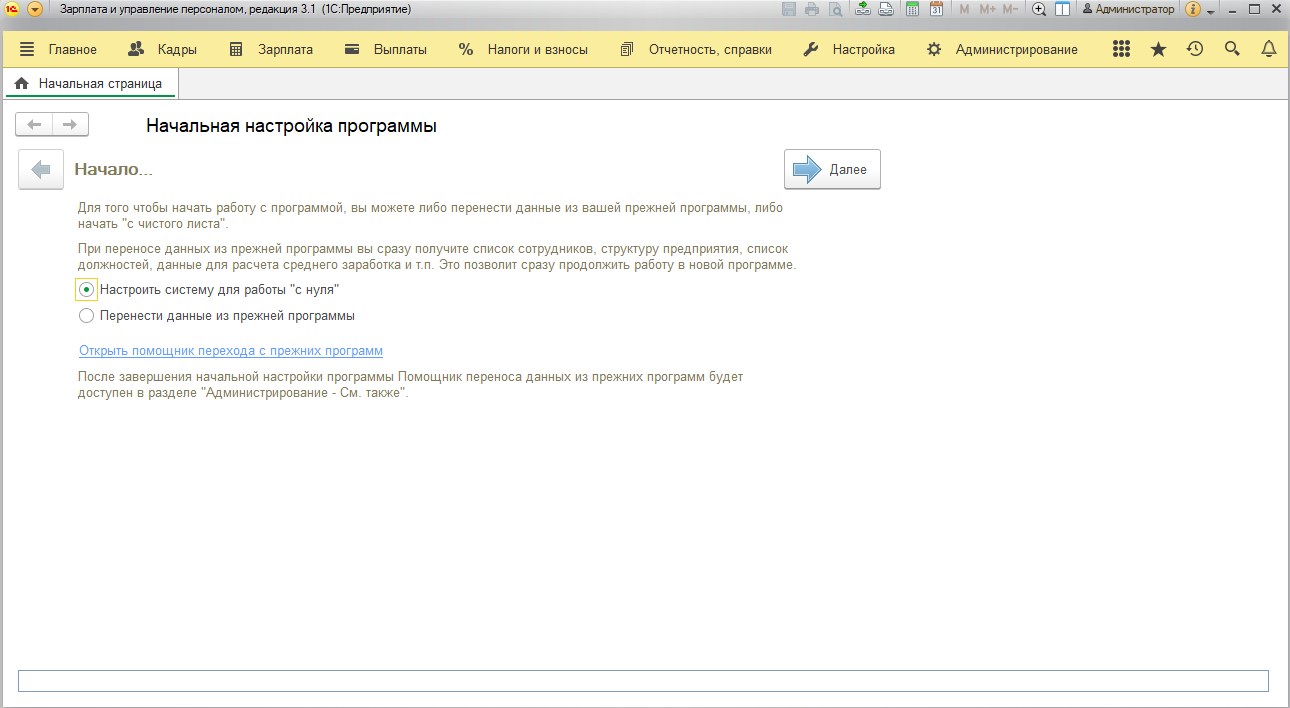Image resolution: width=1290 pixels, height=708 pixels.
Task: Click the M- memory subtract button
Action: pyautogui.click(x=1010, y=9)
